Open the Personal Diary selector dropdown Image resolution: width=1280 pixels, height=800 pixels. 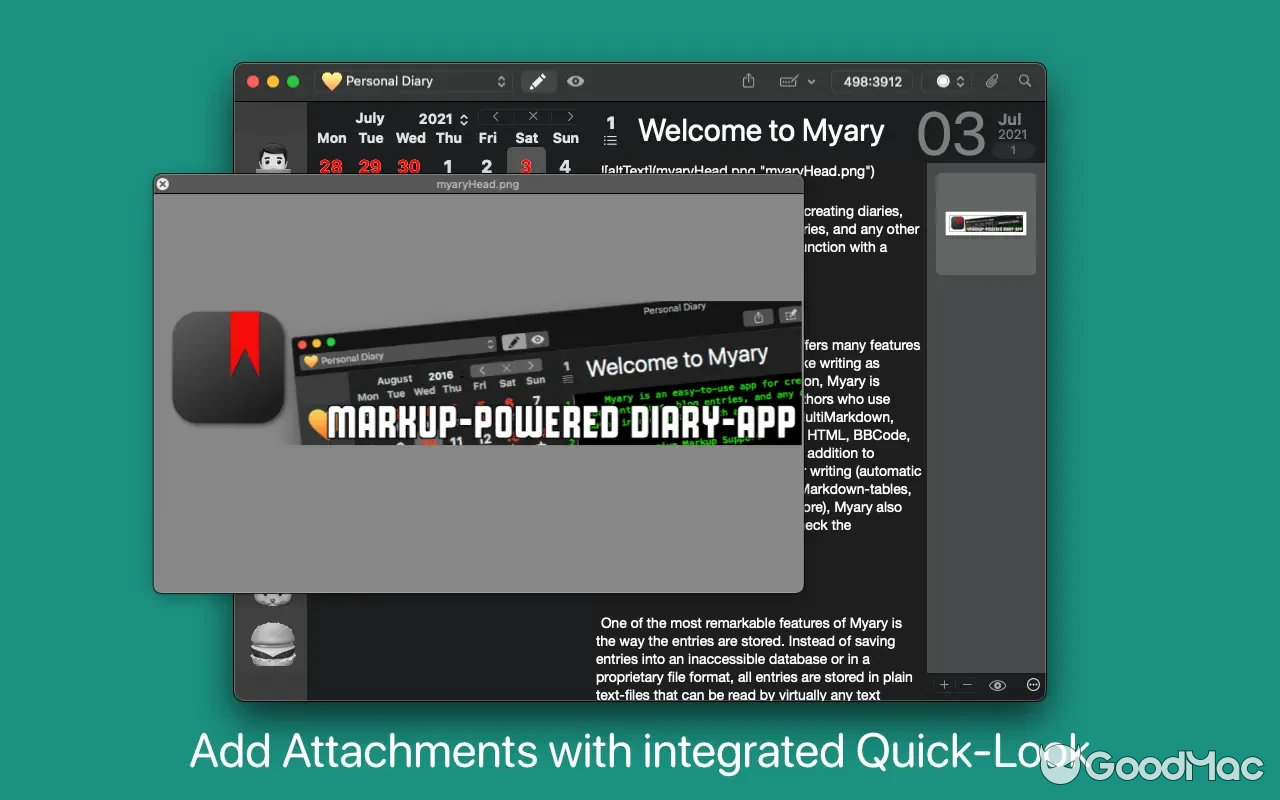414,81
